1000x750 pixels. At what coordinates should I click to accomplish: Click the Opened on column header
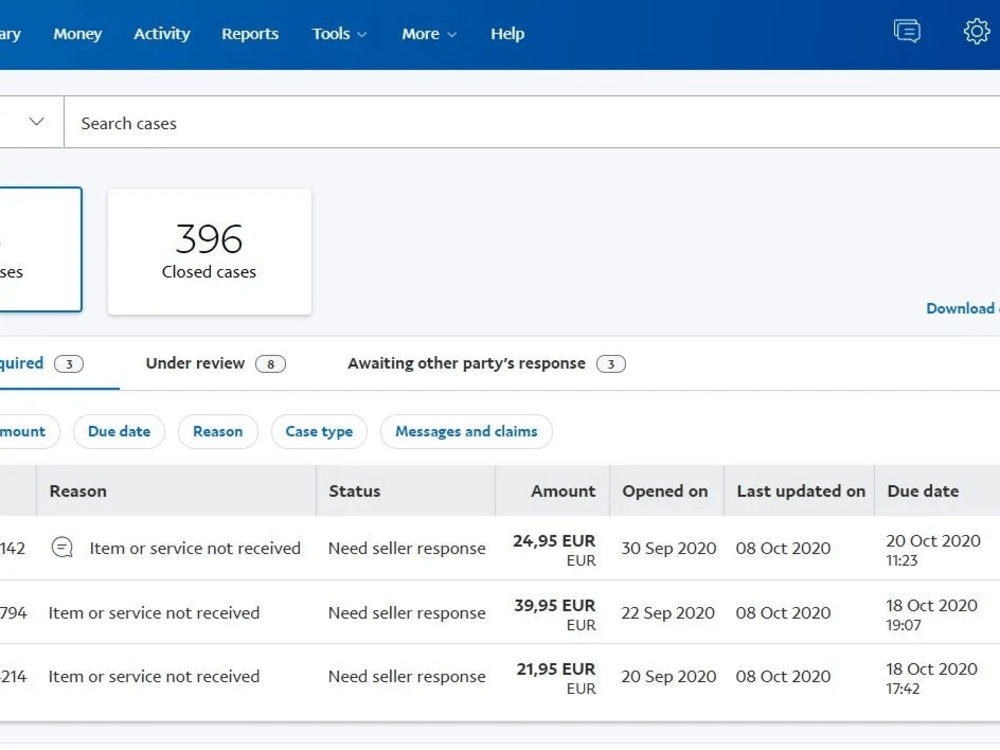pos(665,491)
